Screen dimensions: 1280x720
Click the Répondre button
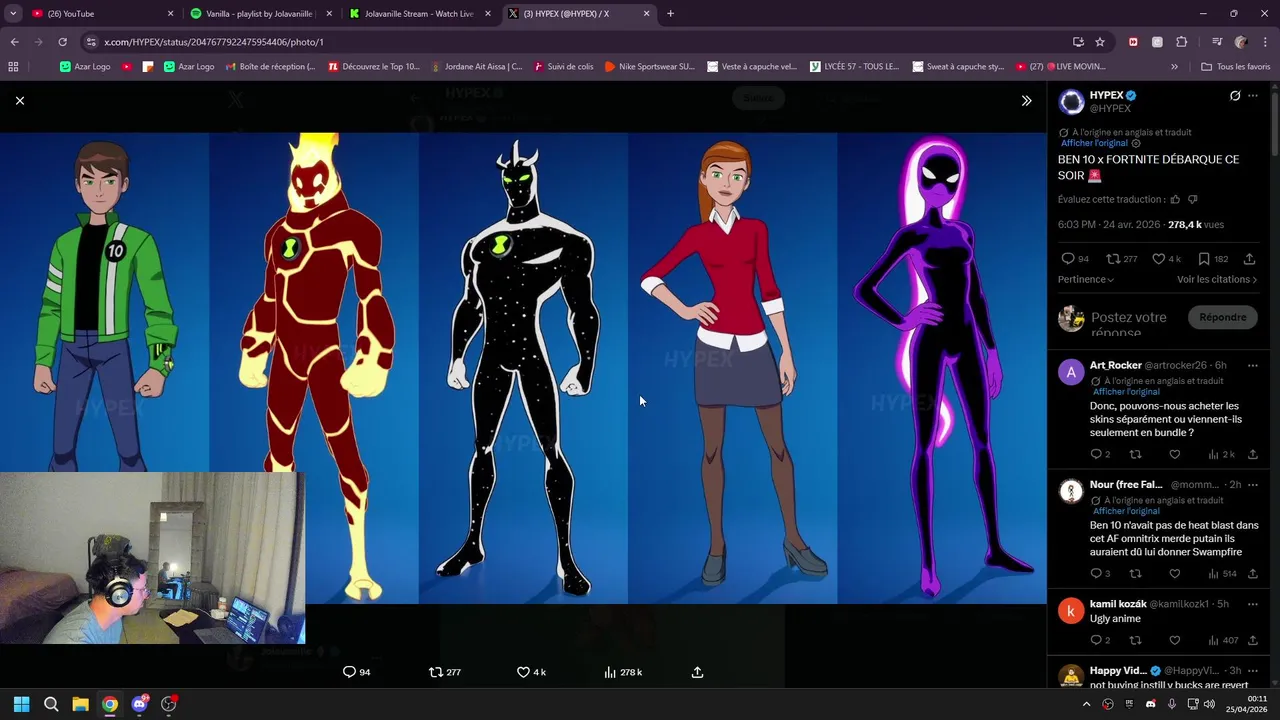pos(1223,317)
